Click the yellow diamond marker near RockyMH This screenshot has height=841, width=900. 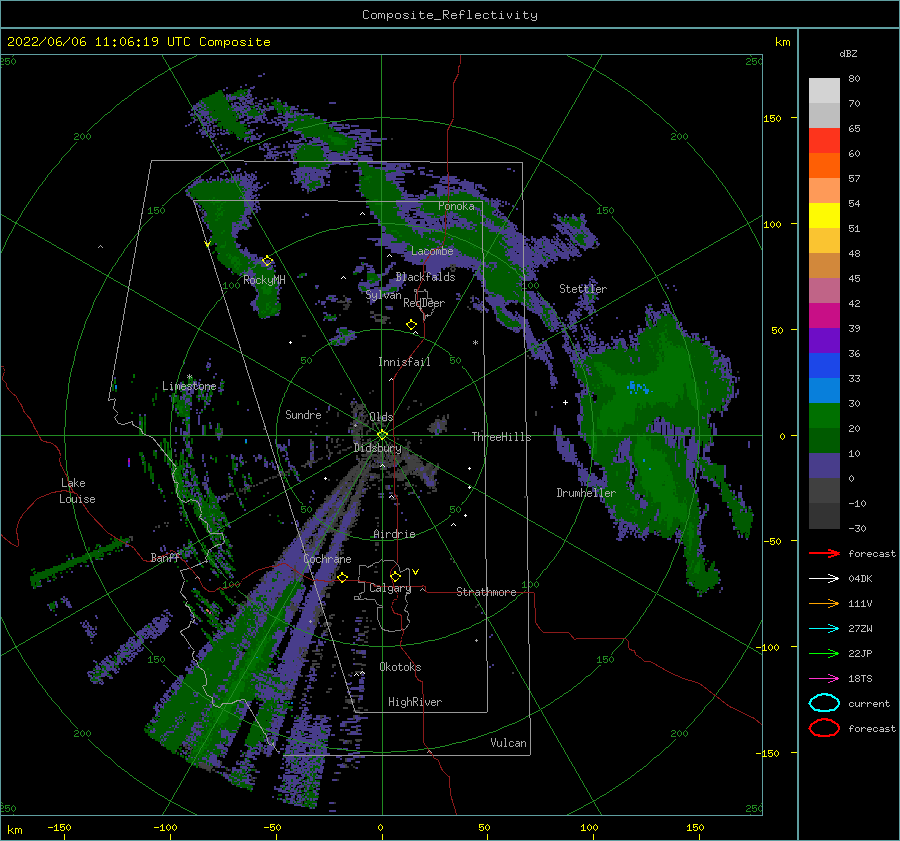tap(267, 261)
